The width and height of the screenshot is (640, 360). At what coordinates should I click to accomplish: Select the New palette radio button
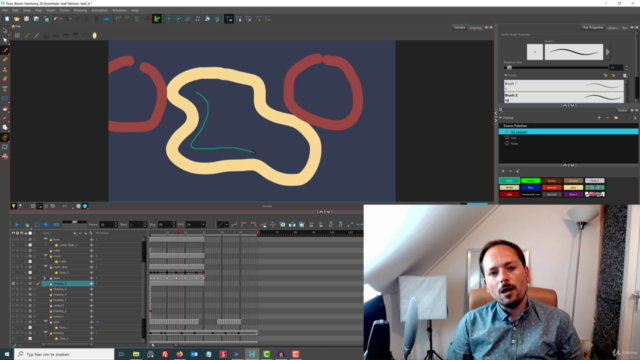click(507, 143)
